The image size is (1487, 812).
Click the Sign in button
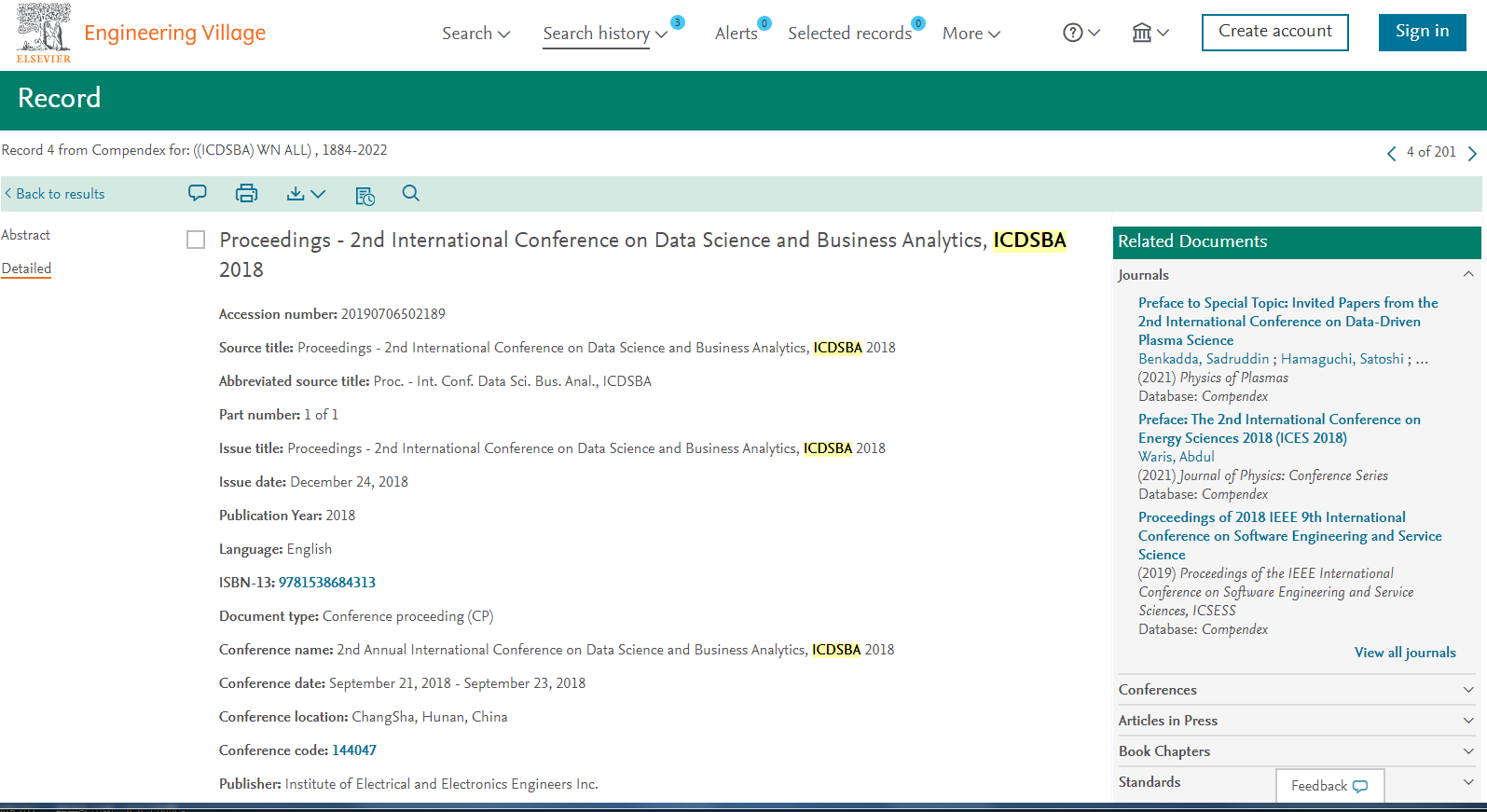point(1422,32)
